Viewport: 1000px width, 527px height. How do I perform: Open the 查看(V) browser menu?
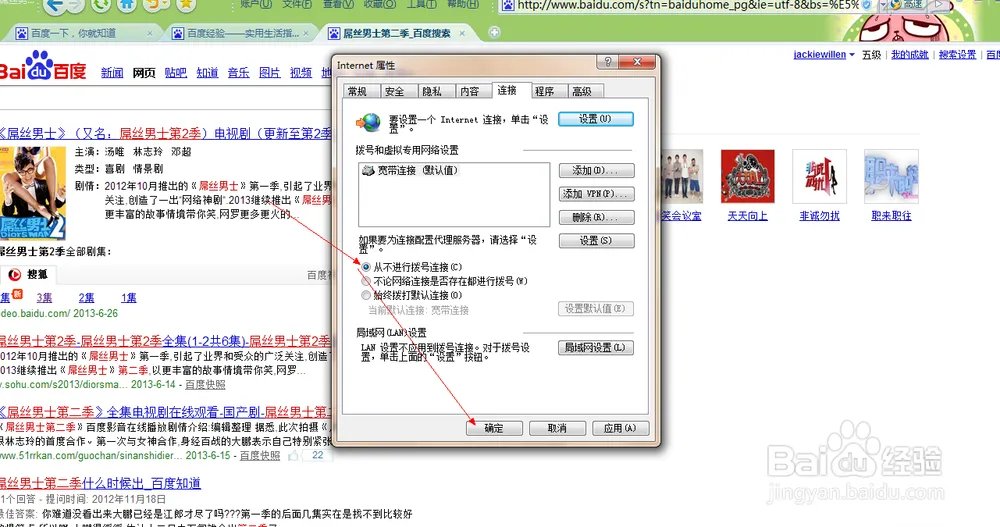tap(338, 4)
